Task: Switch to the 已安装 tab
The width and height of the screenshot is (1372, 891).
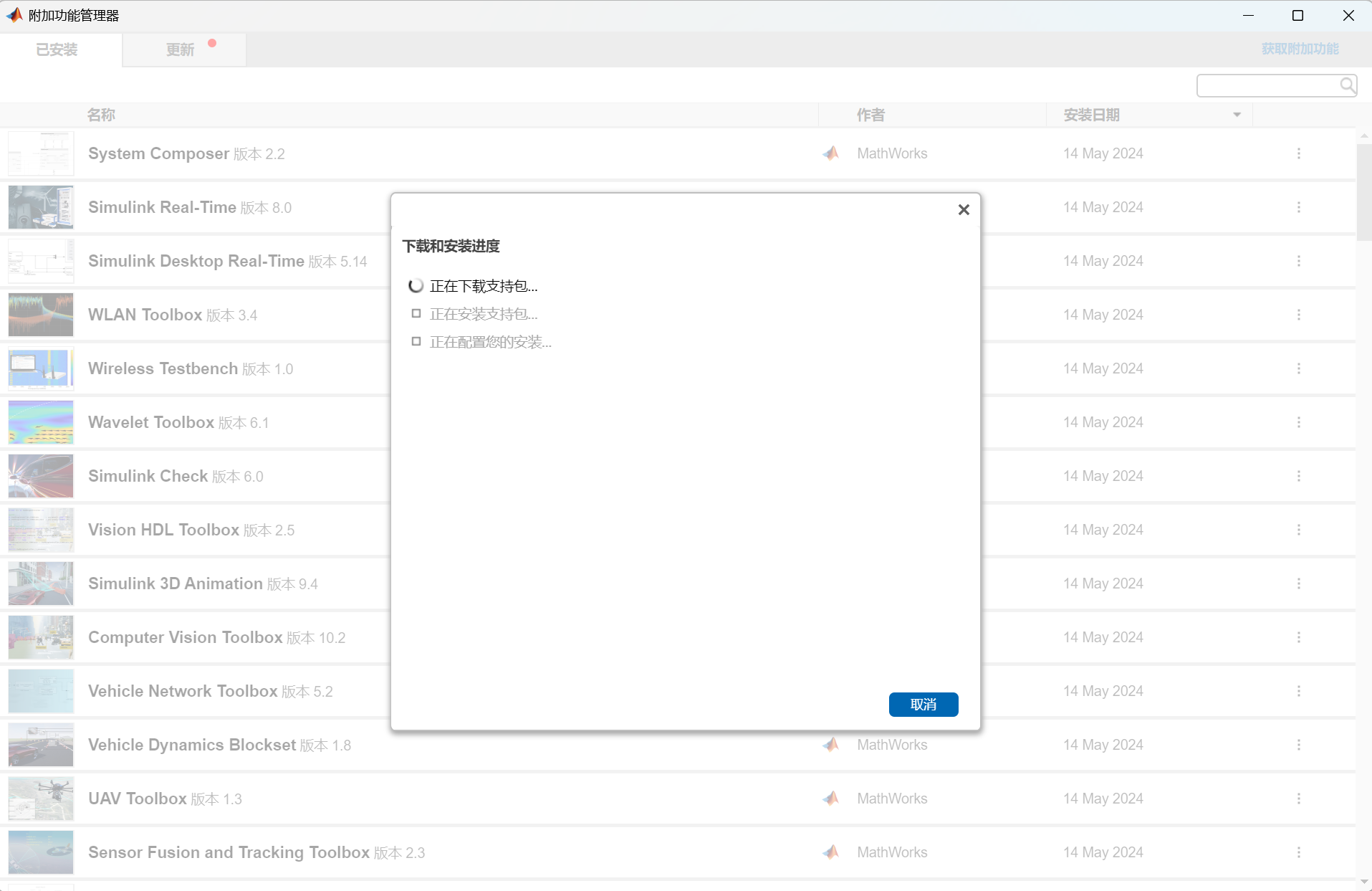Action: tap(57, 49)
